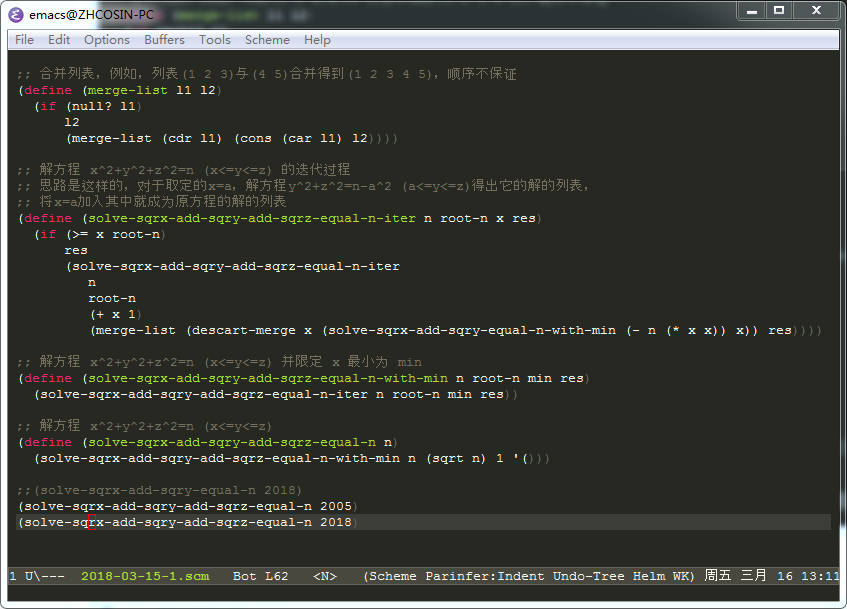Click the standalone 'l2' line
The image size is (847, 609).
71,122
